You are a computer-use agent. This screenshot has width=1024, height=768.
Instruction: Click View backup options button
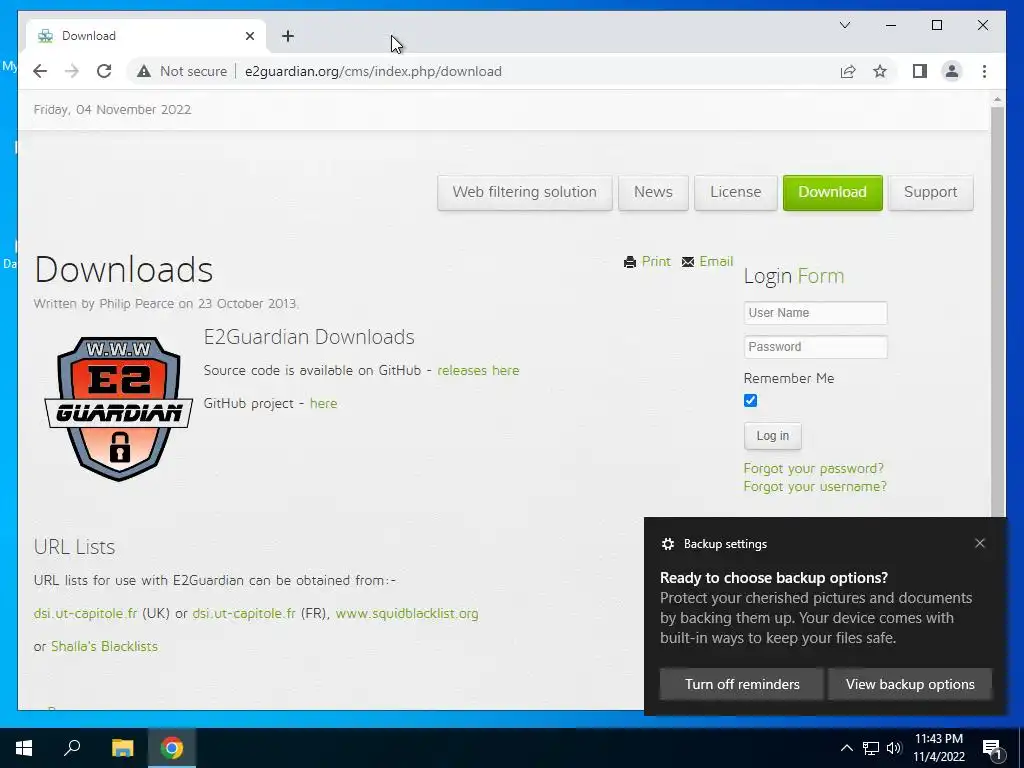[910, 684]
